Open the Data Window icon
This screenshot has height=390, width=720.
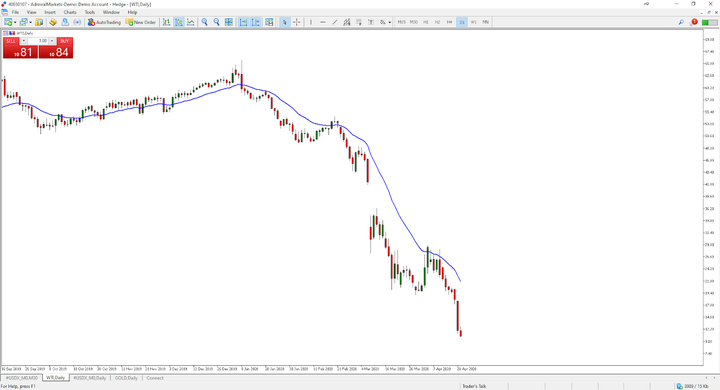[53, 22]
